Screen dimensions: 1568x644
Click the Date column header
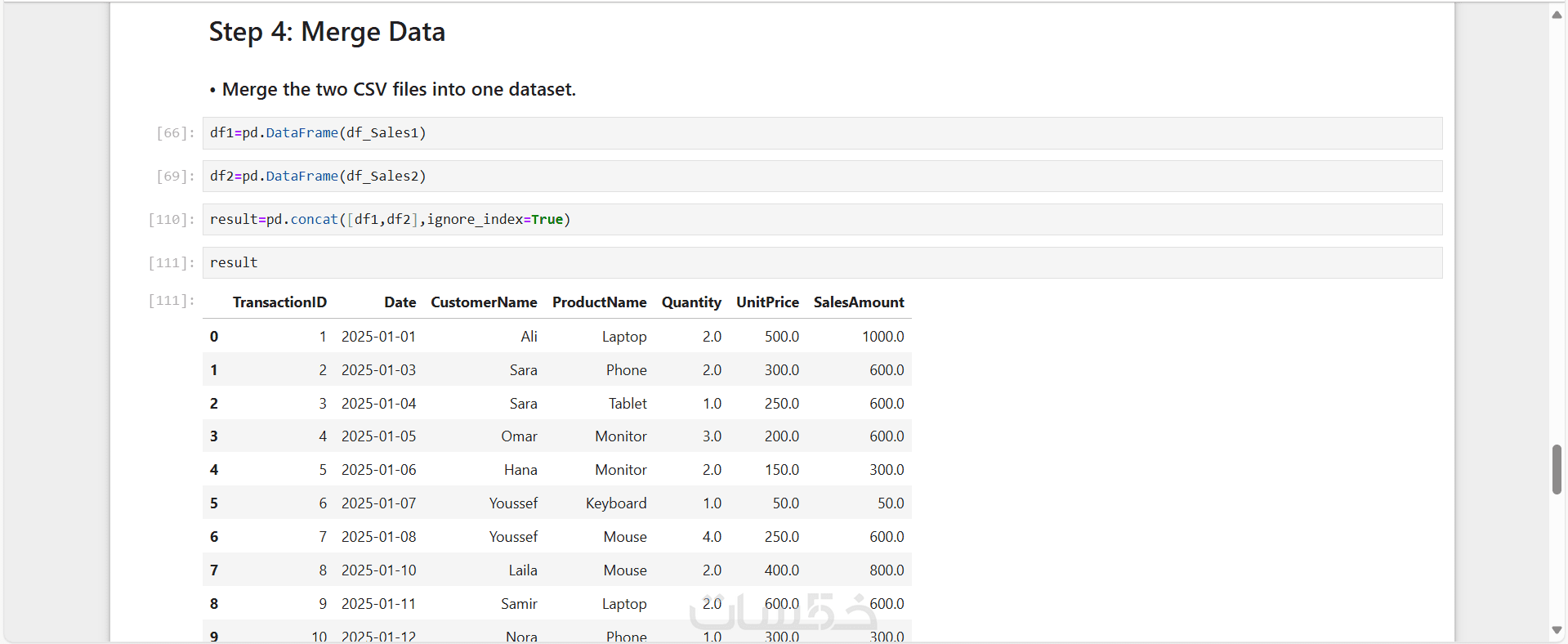coord(400,302)
